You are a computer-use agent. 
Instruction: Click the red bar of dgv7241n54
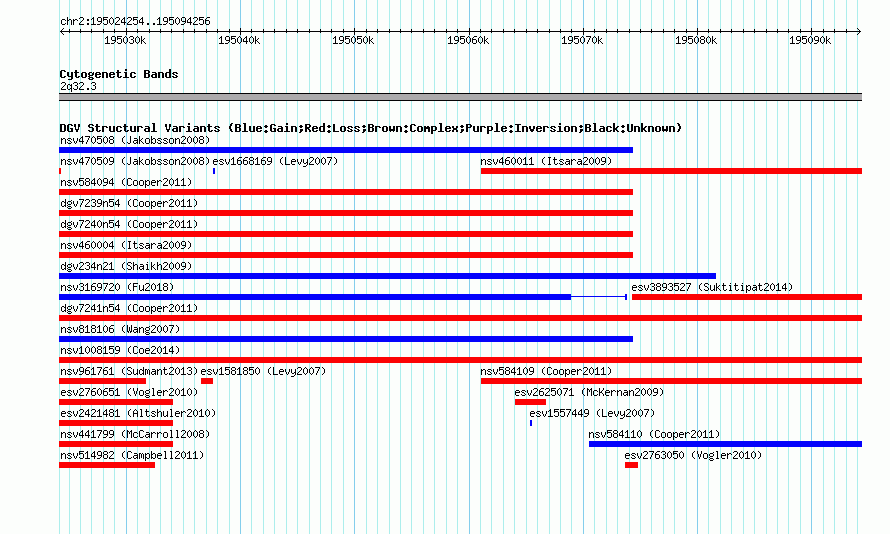point(460,318)
